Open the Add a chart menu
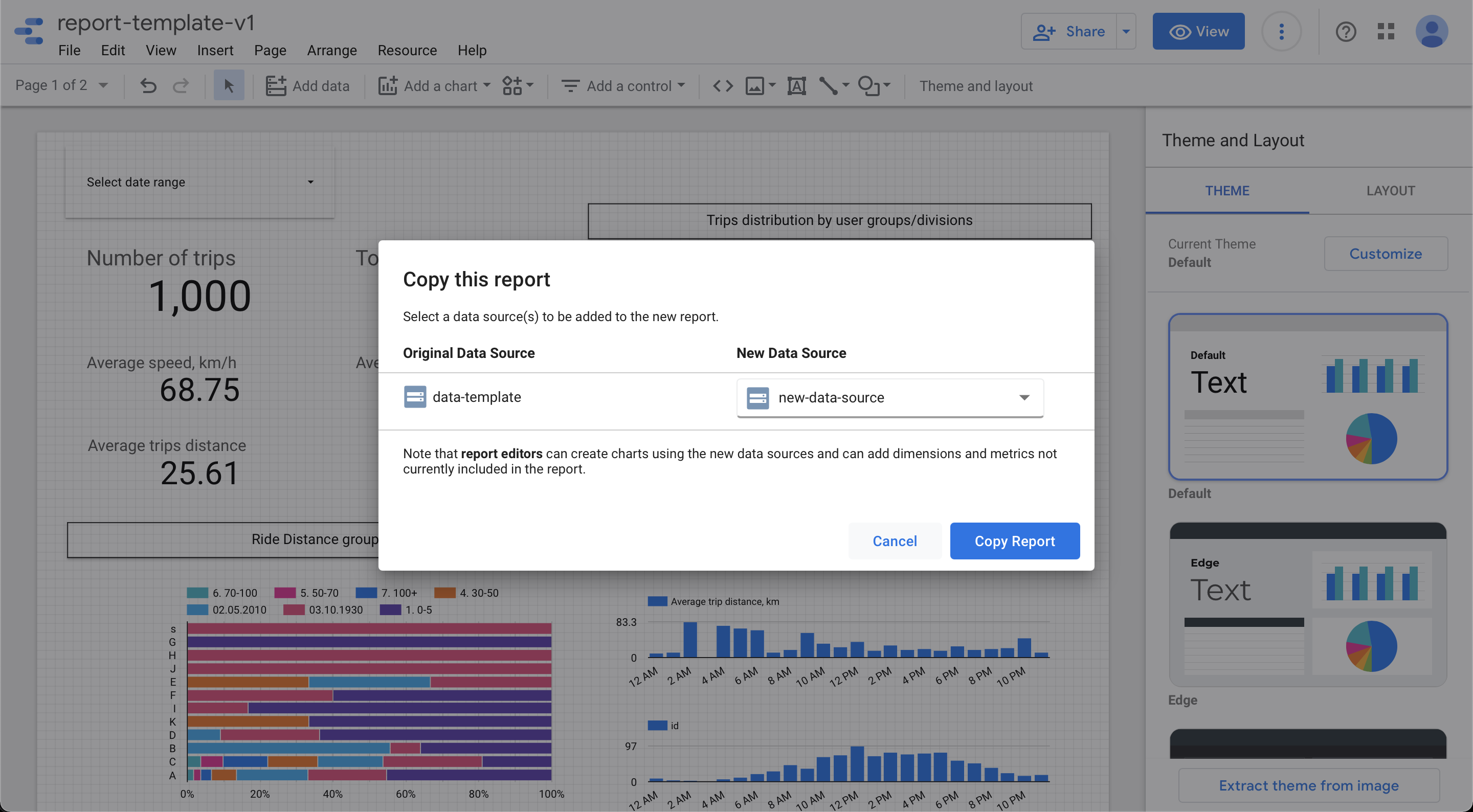The width and height of the screenshot is (1473, 812). [435, 86]
